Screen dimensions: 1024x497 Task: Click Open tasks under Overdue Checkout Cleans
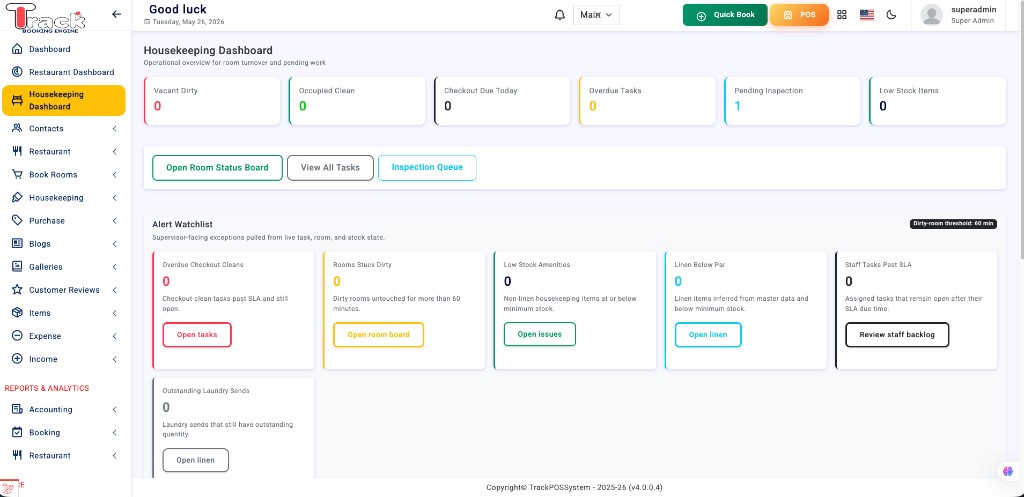197,334
